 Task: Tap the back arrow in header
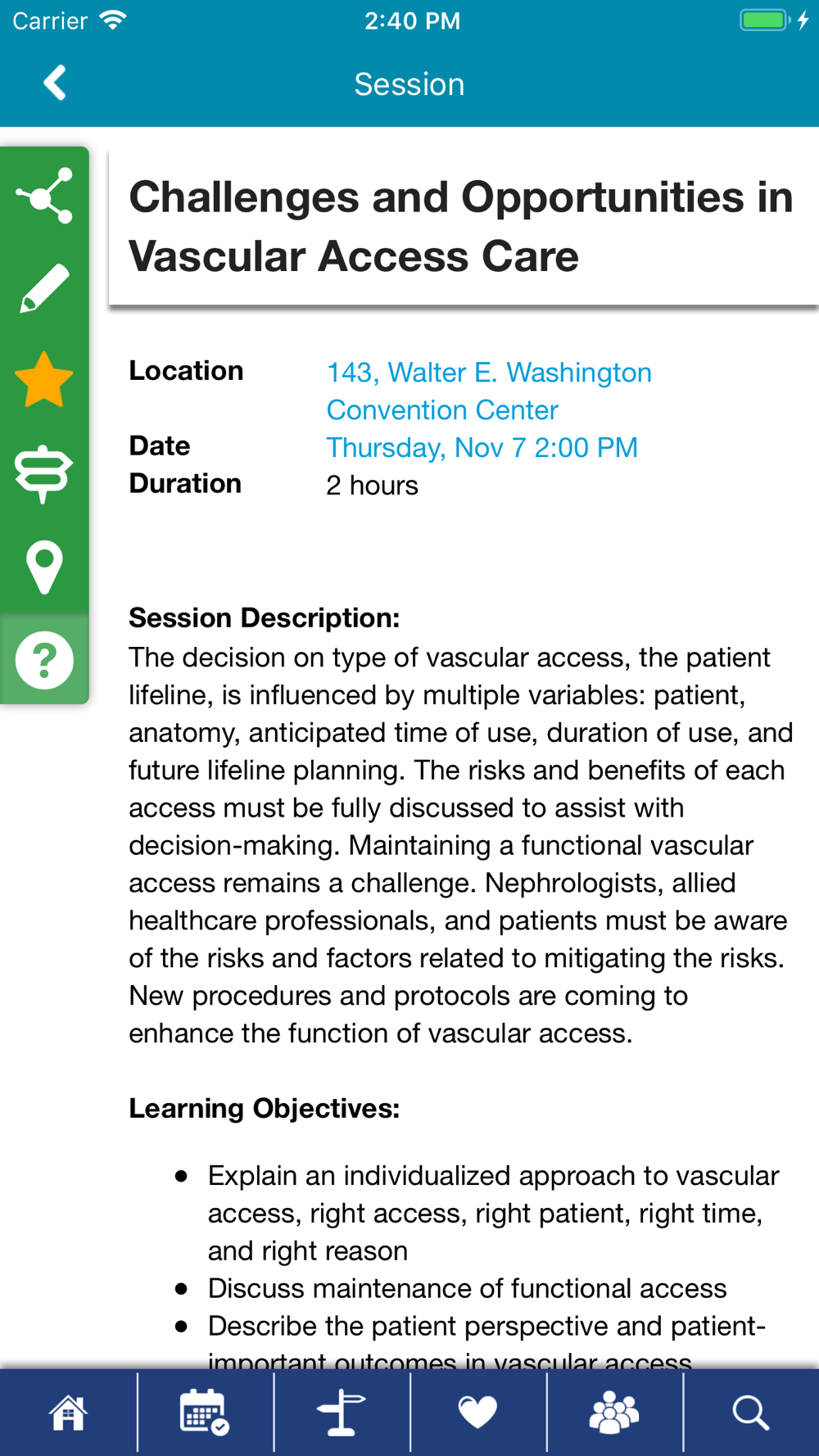click(x=55, y=84)
